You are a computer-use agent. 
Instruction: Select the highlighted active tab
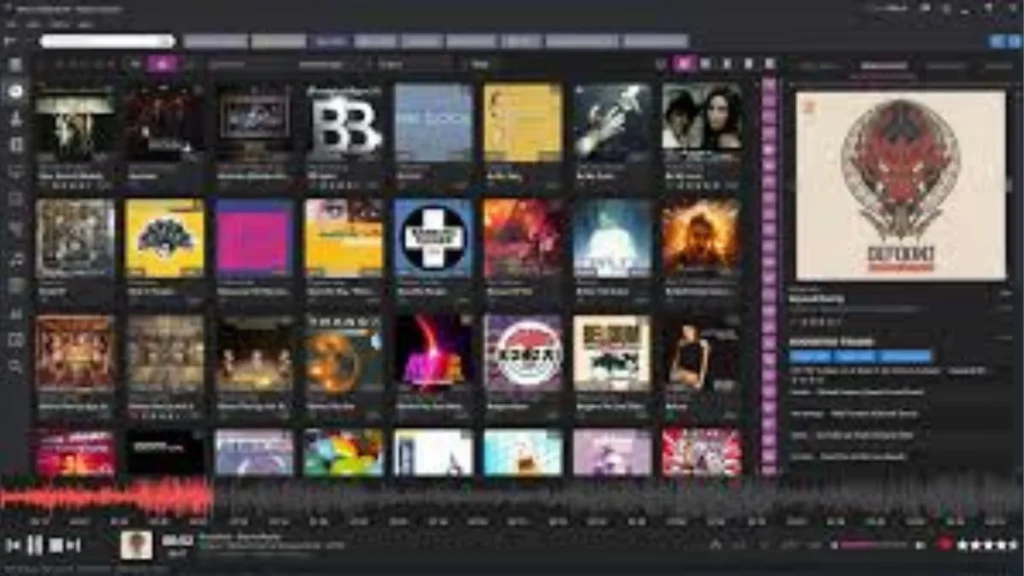tap(330, 41)
